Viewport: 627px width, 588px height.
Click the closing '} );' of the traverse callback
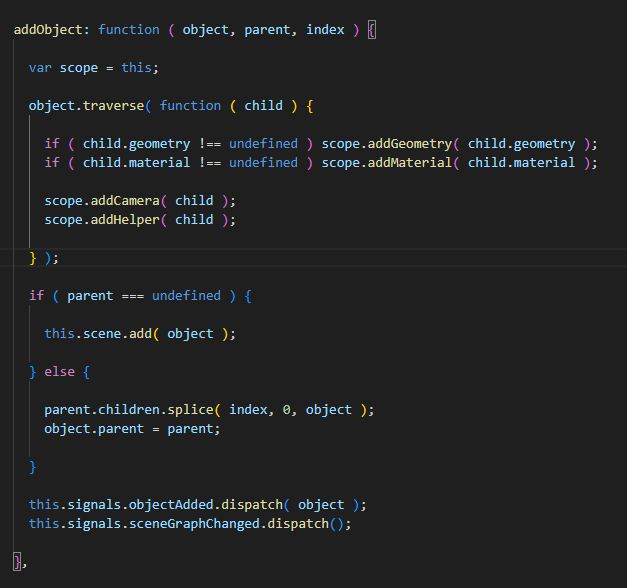[x=44, y=258]
